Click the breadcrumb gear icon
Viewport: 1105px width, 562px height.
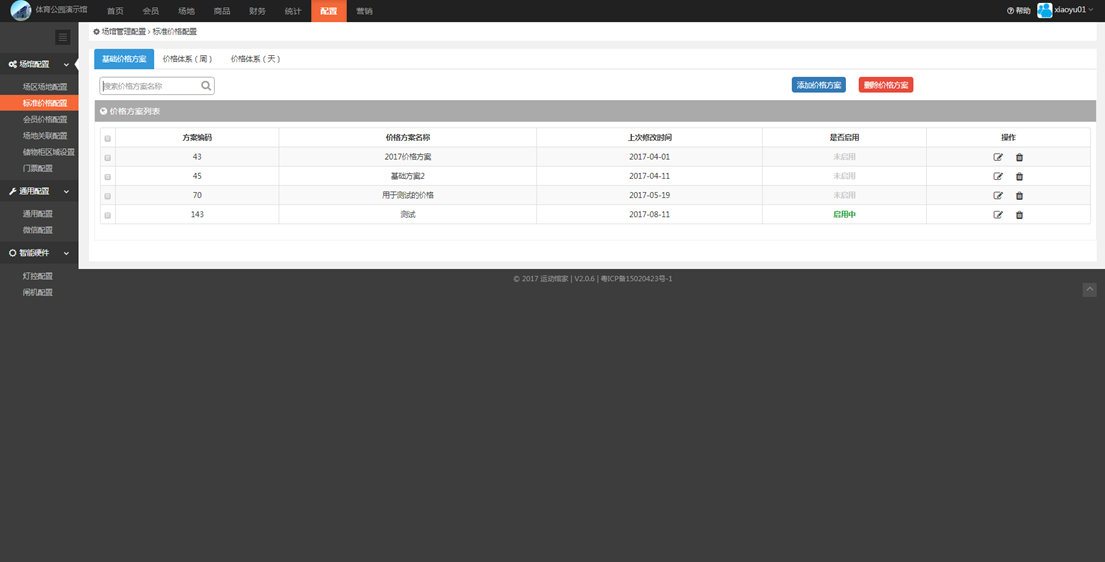point(97,32)
